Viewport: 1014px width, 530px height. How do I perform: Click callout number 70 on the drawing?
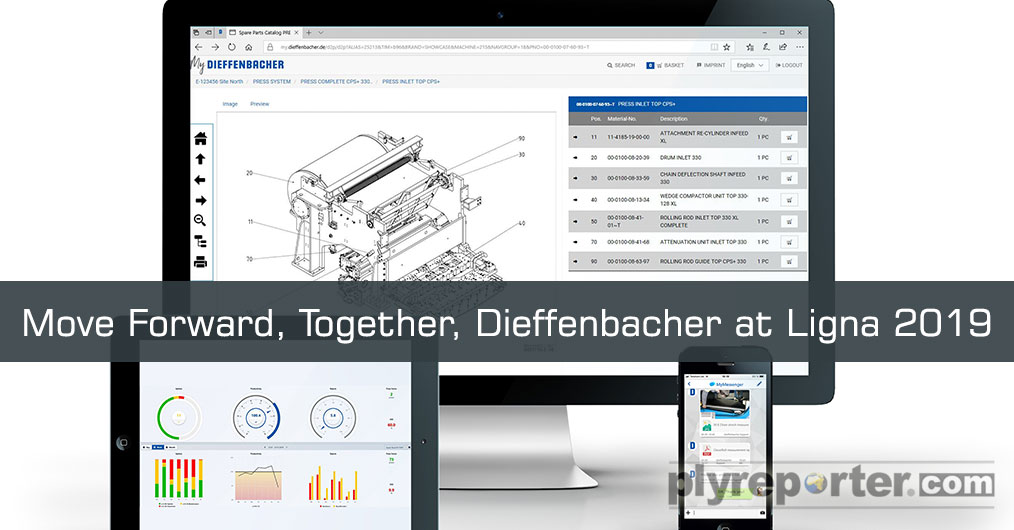pos(250,259)
